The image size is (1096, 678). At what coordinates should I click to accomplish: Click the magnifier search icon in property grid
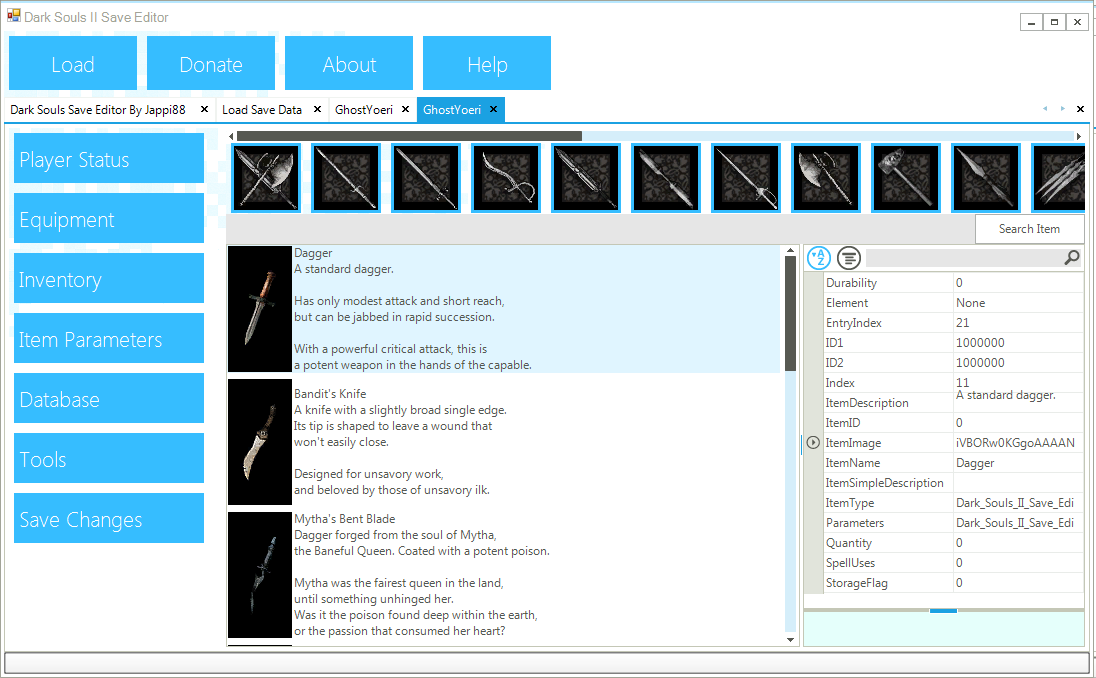click(x=1071, y=258)
